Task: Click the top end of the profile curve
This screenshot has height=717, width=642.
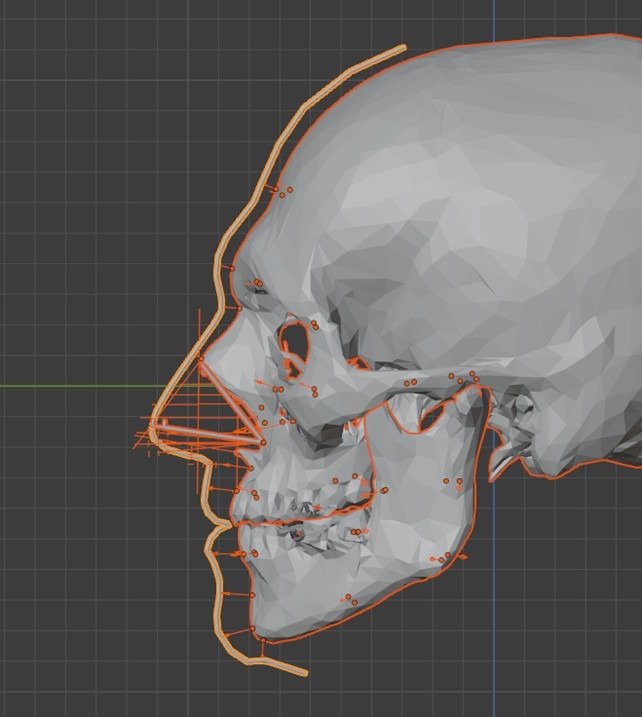Action: (402, 47)
